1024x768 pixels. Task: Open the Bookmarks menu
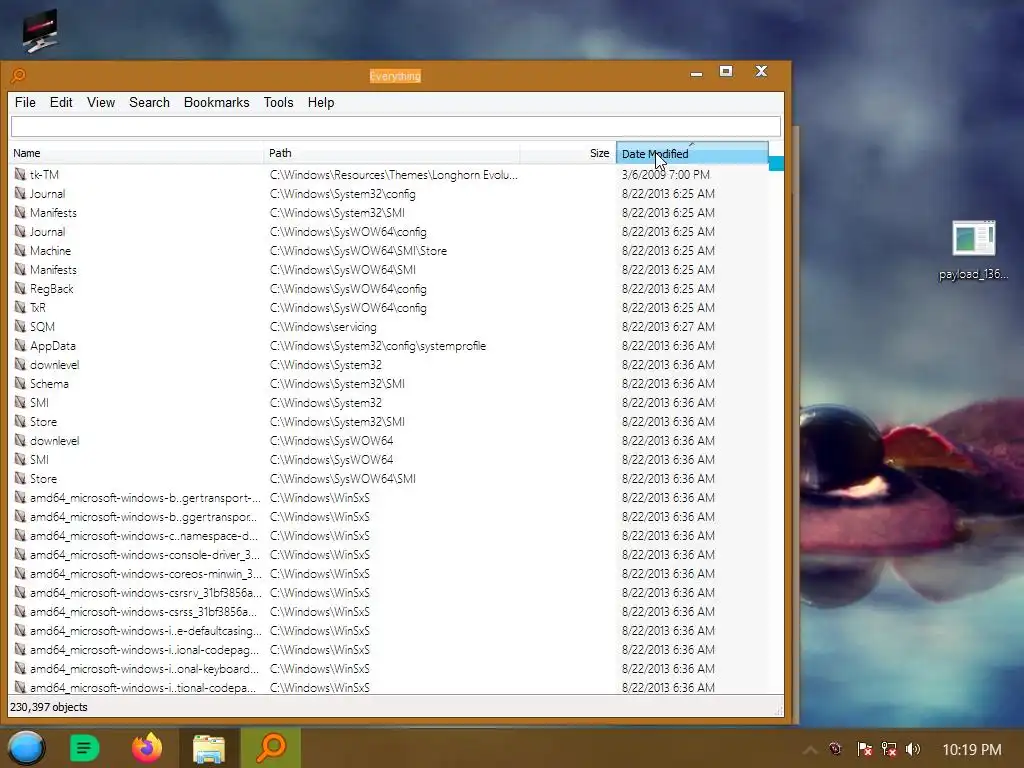coord(216,103)
